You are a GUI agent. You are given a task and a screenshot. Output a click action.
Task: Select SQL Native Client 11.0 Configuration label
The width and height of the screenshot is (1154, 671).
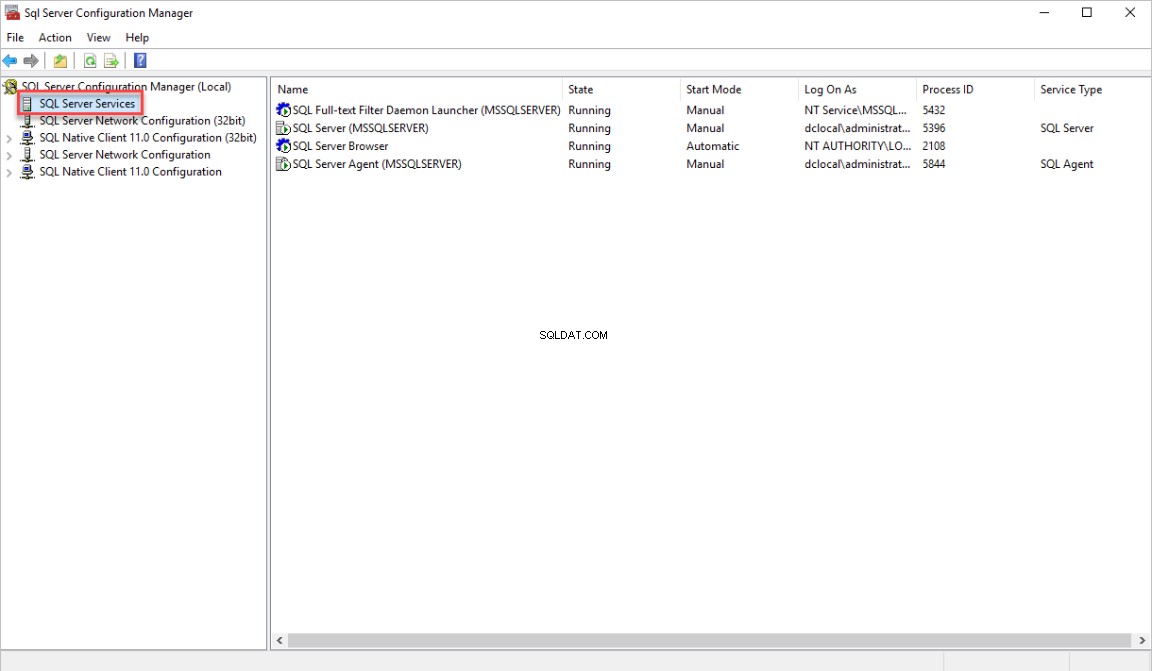[130, 171]
